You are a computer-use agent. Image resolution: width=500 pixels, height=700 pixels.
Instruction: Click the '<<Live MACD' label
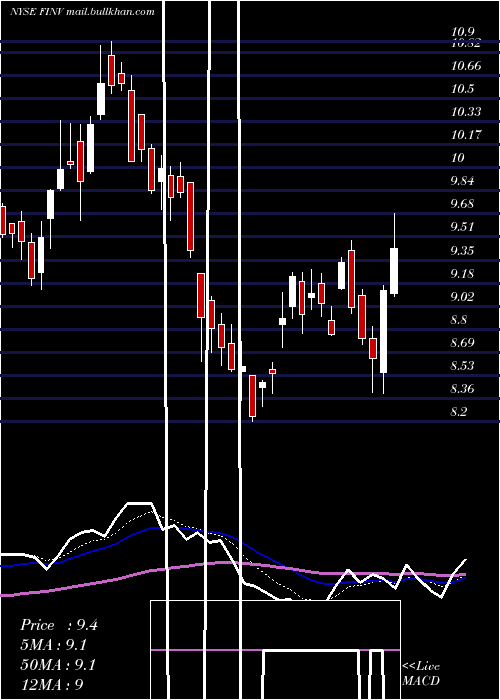[x=421, y=673]
